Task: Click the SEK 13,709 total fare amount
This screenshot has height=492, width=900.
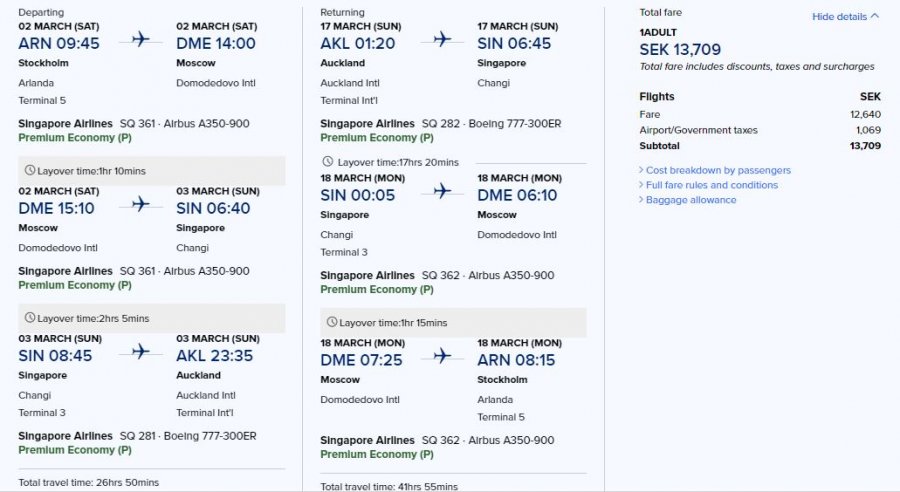Action: [680, 49]
